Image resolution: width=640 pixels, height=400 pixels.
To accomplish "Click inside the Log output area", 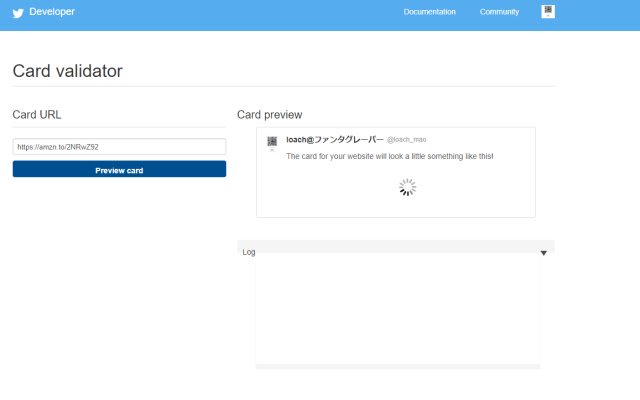I will point(398,309).
